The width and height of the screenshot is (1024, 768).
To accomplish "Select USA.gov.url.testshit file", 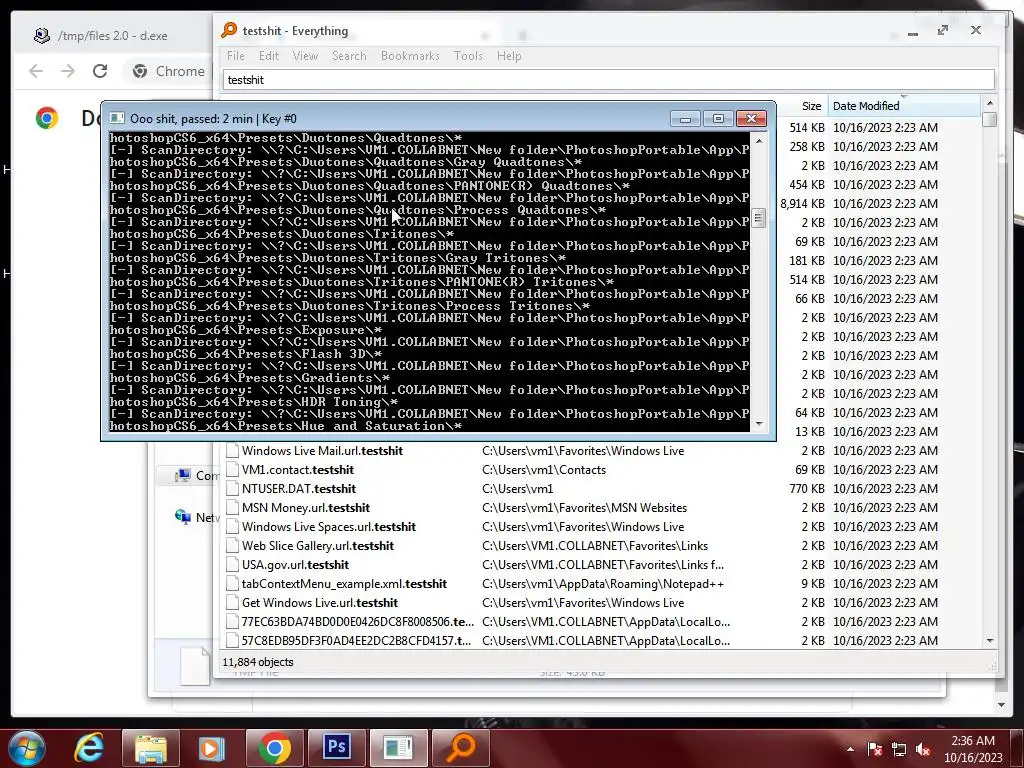I will tap(295, 564).
